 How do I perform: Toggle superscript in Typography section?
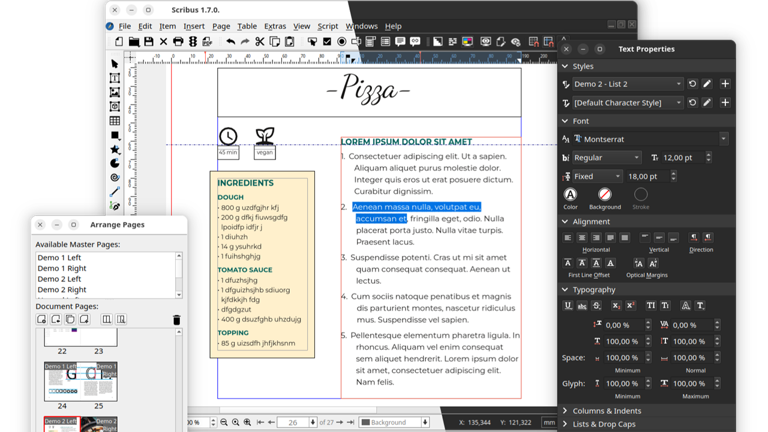pyautogui.click(x=631, y=306)
